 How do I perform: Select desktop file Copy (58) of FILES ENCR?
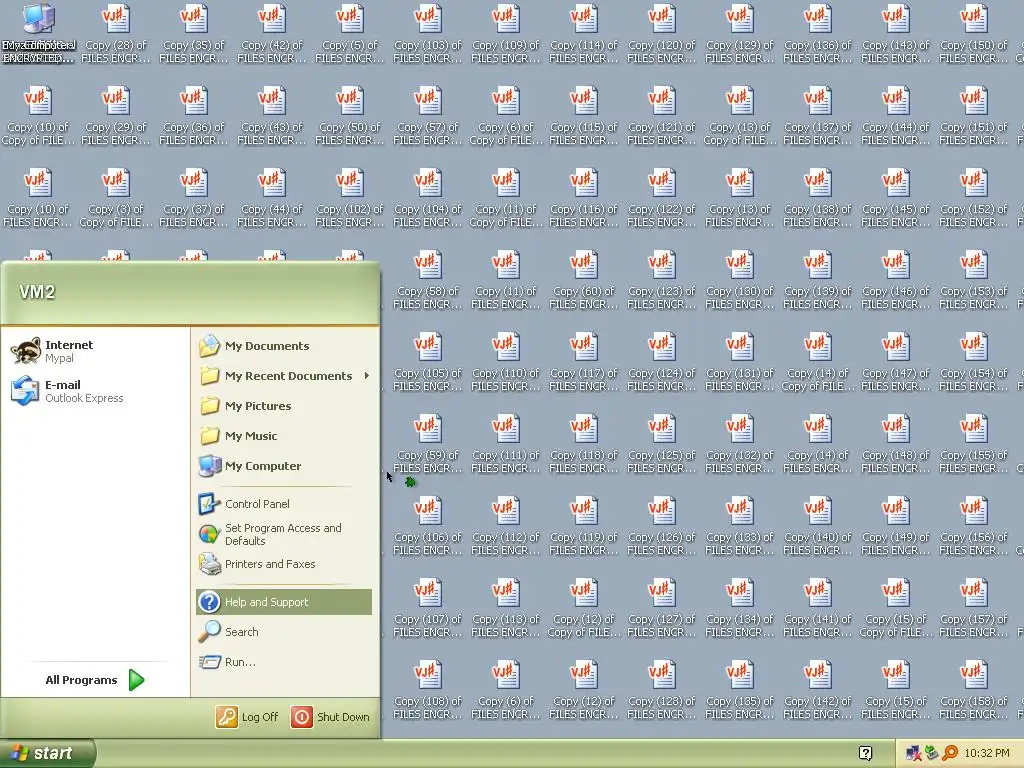click(428, 281)
